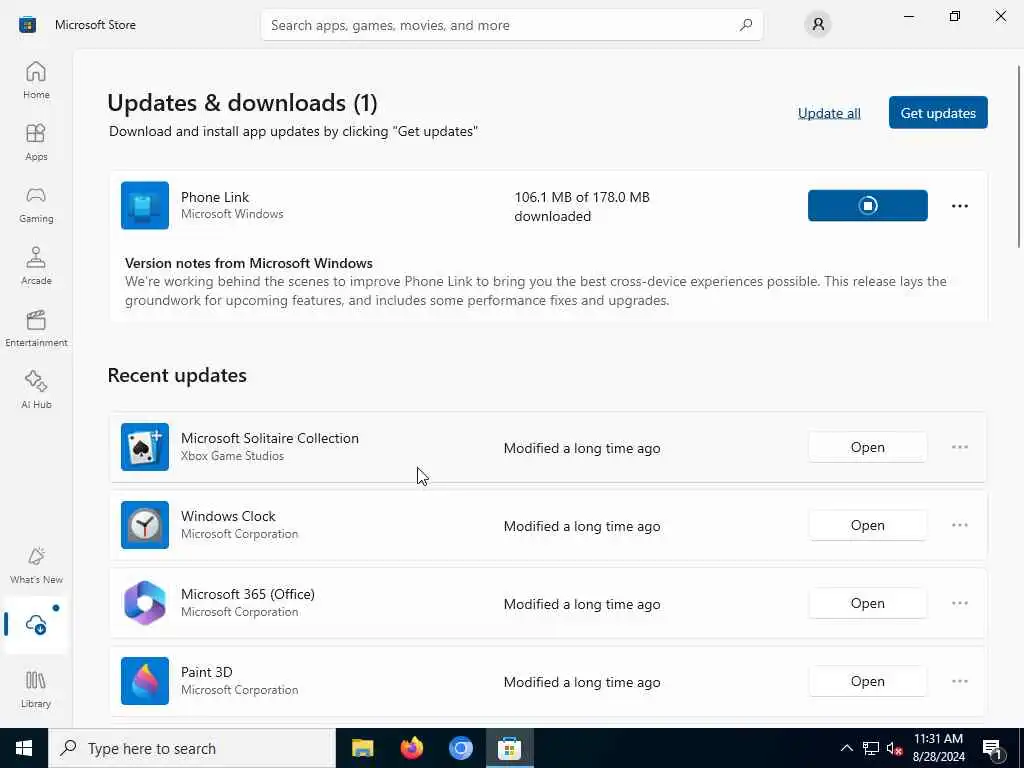Viewport: 1024px width, 768px height.
Task: Click the Phone Link app name
Action: (x=215, y=197)
